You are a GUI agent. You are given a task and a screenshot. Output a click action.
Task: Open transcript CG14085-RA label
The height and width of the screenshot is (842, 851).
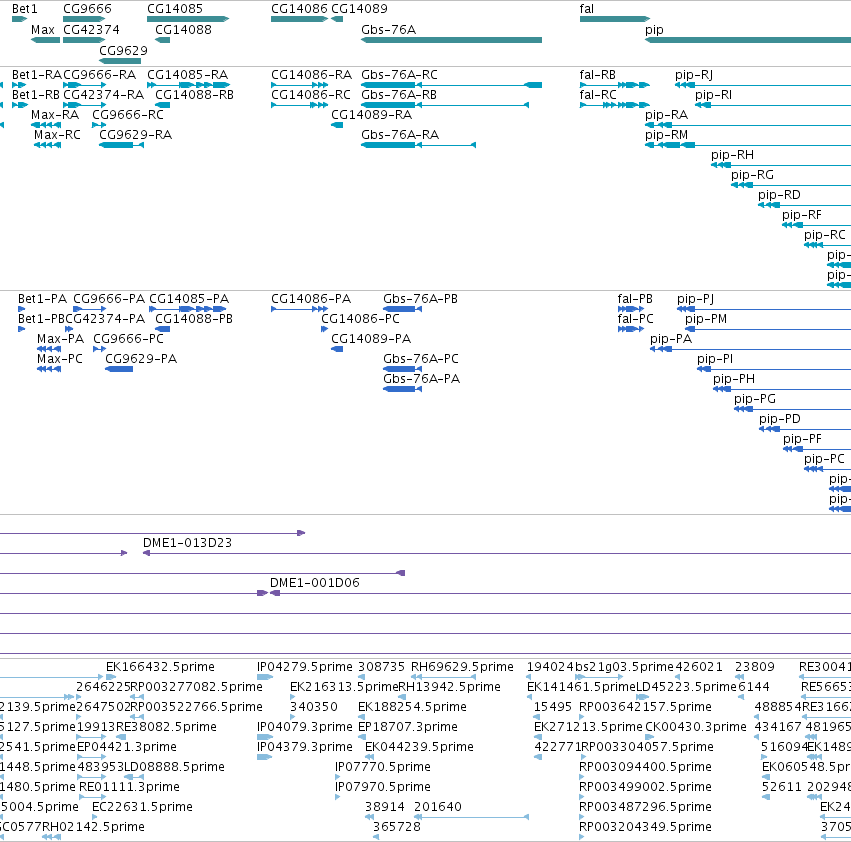click(188, 75)
